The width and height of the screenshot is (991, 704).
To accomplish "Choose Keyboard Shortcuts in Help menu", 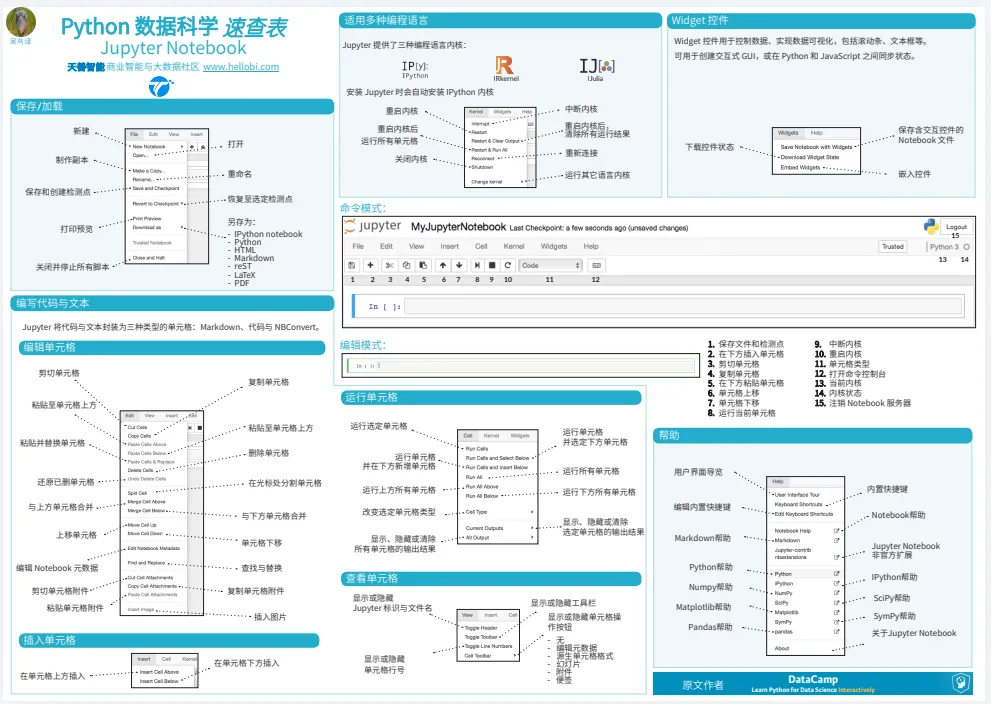I will pyautogui.click(x=798, y=504).
